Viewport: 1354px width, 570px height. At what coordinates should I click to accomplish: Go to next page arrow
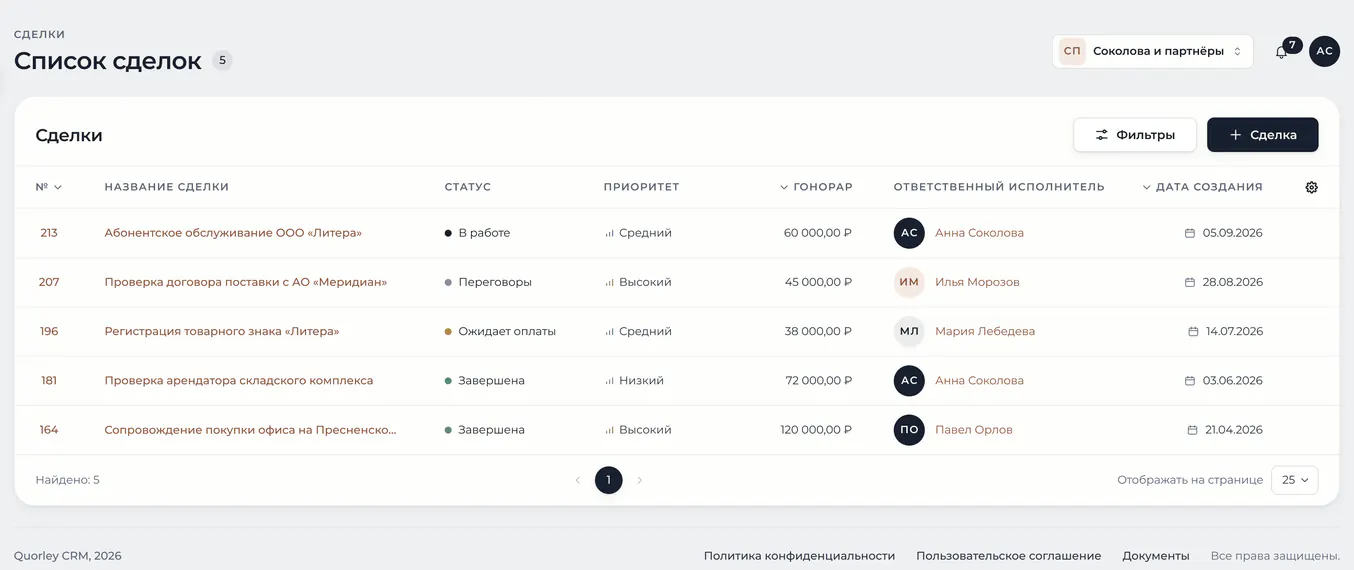[640, 480]
